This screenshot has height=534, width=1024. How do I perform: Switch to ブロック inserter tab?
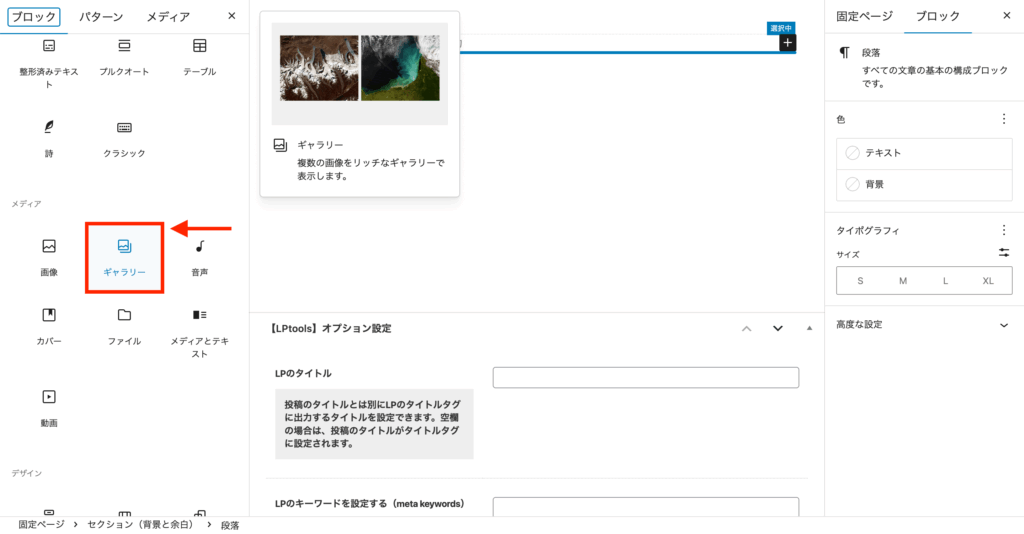(34, 16)
